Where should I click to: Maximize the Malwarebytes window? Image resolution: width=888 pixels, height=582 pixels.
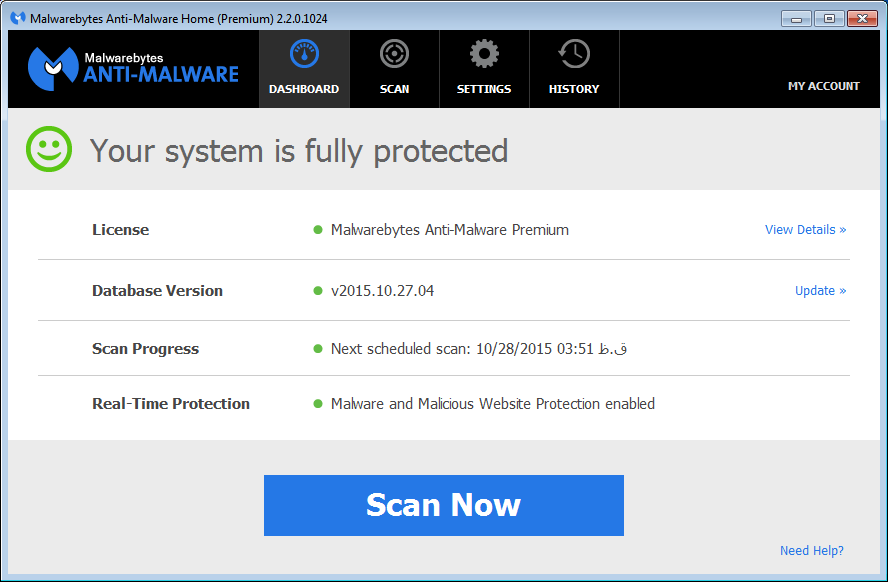coord(829,19)
